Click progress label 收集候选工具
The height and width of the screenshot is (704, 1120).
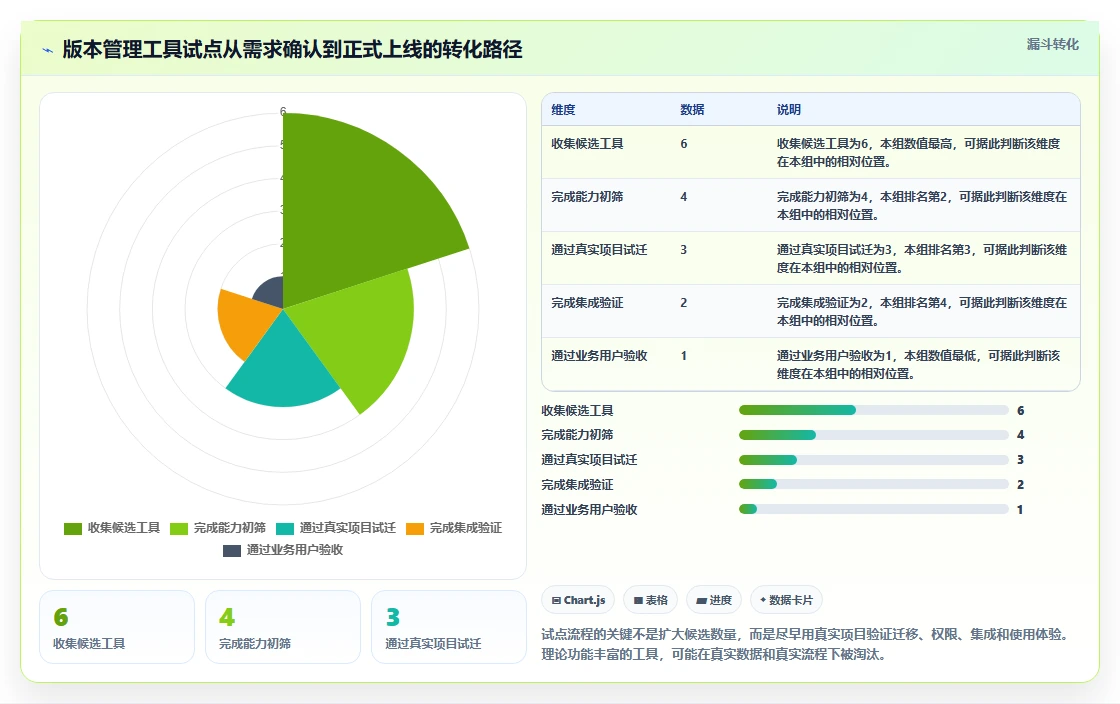click(577, 411)
